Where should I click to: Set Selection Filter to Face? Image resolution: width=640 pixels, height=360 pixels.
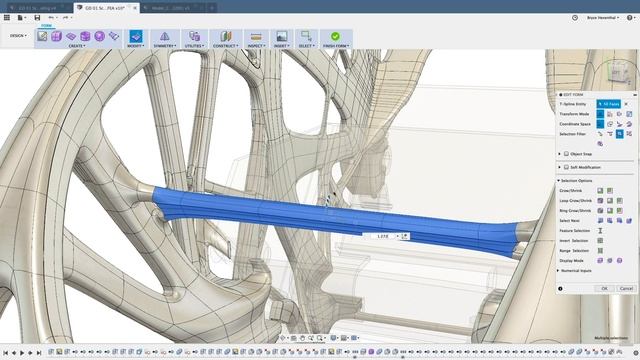[x=620, y=134]
